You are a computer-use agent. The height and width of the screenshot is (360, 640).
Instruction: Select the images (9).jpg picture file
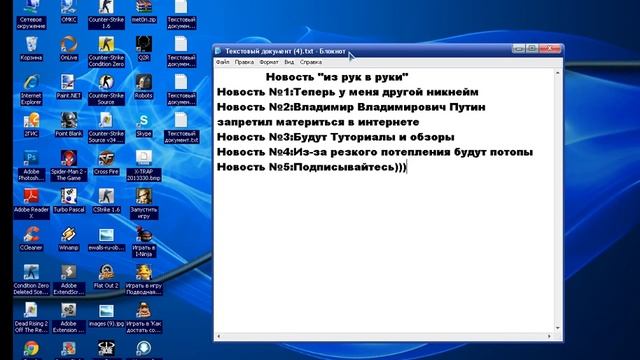106,315
